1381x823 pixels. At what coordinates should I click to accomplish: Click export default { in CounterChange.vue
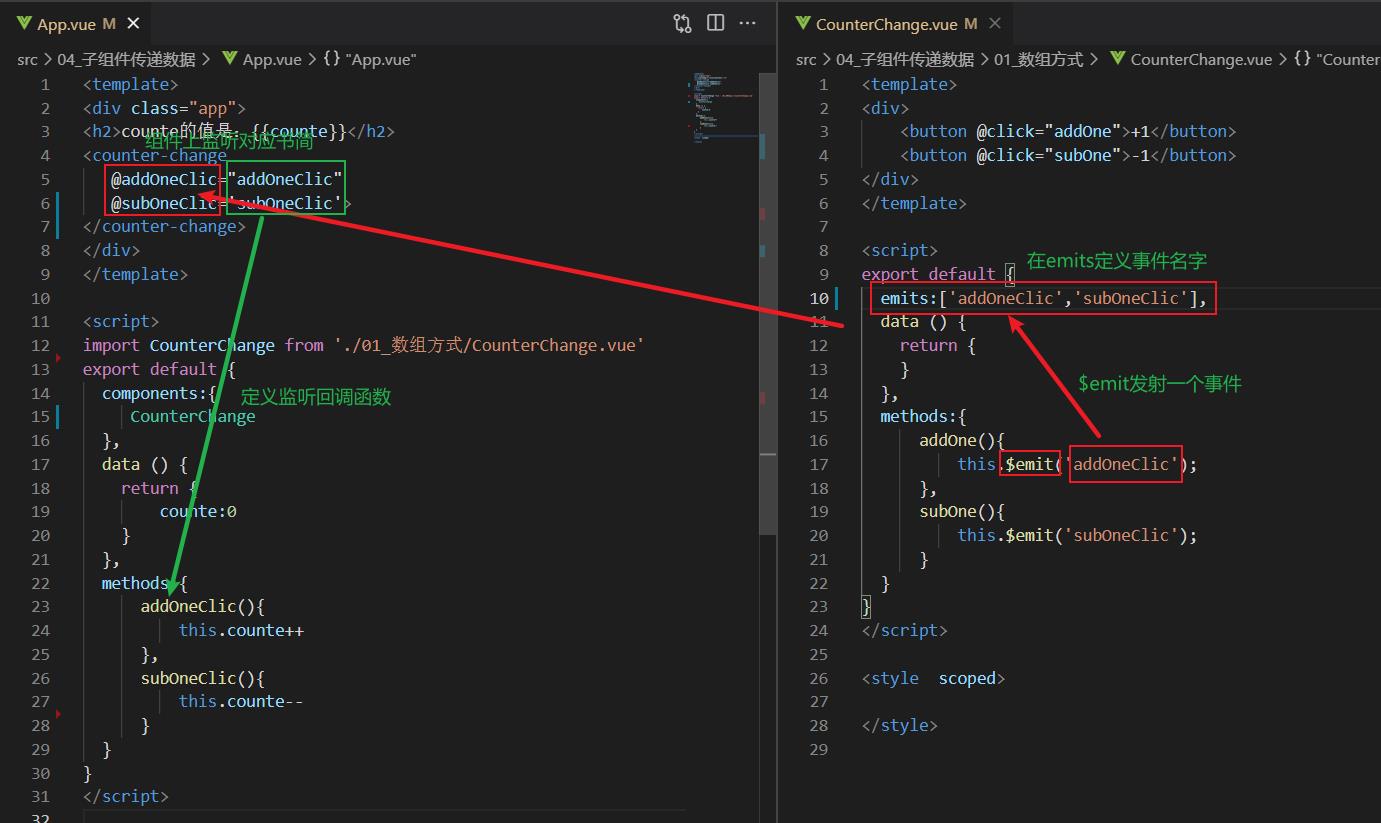[x=938, y=274]
